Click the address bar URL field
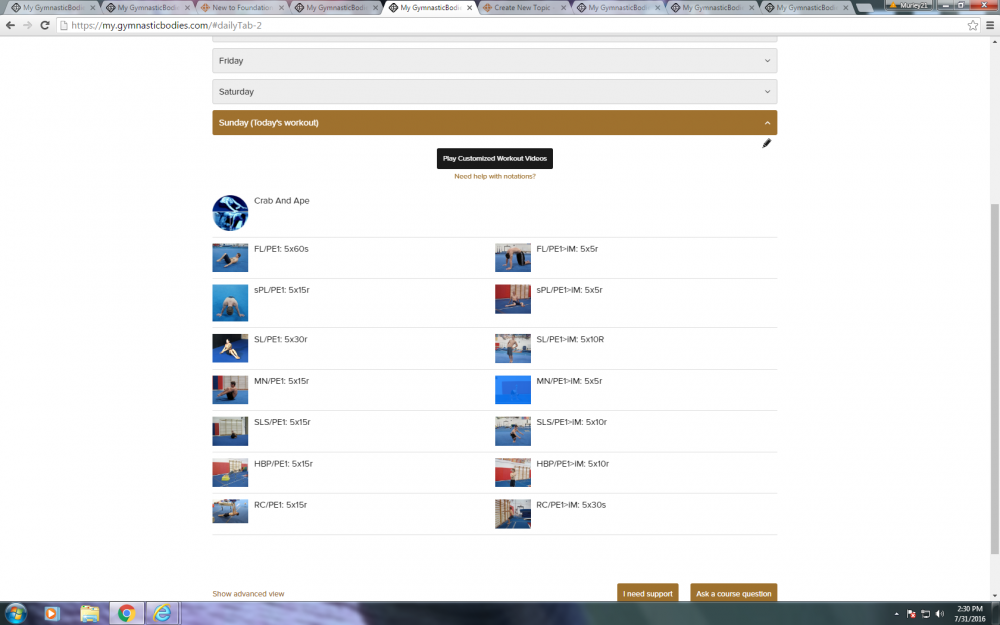This screenshot has width=1000, height=625. (510, 26)
